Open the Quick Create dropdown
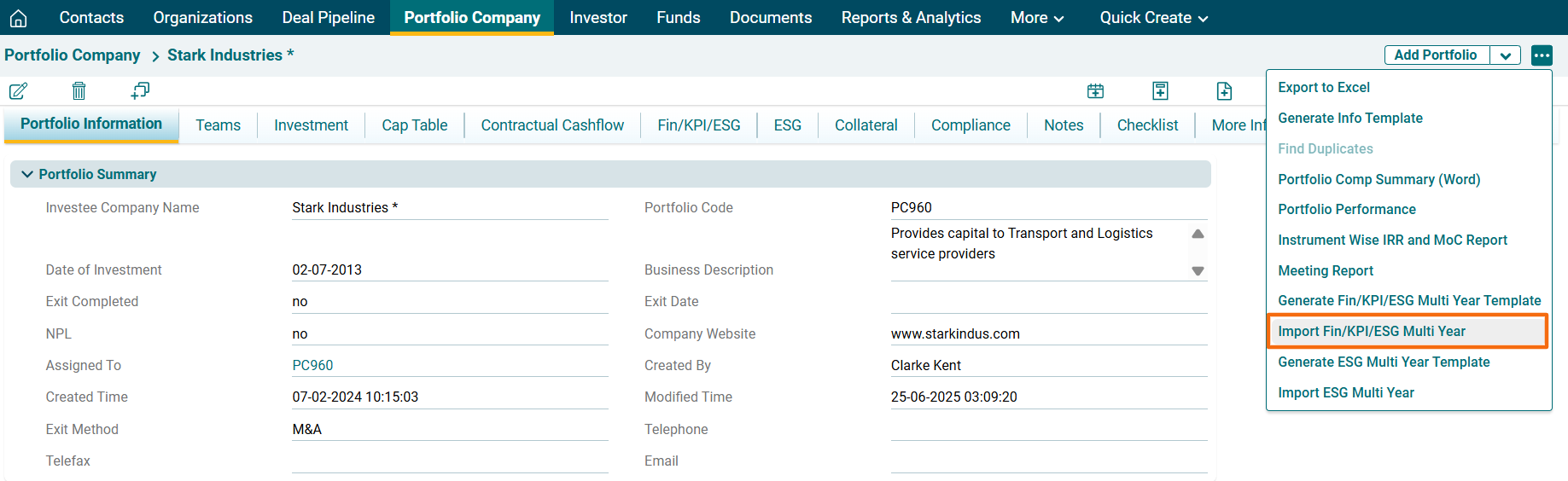The height and width of the screenshot is (481, 1568). pos(1153,18)
